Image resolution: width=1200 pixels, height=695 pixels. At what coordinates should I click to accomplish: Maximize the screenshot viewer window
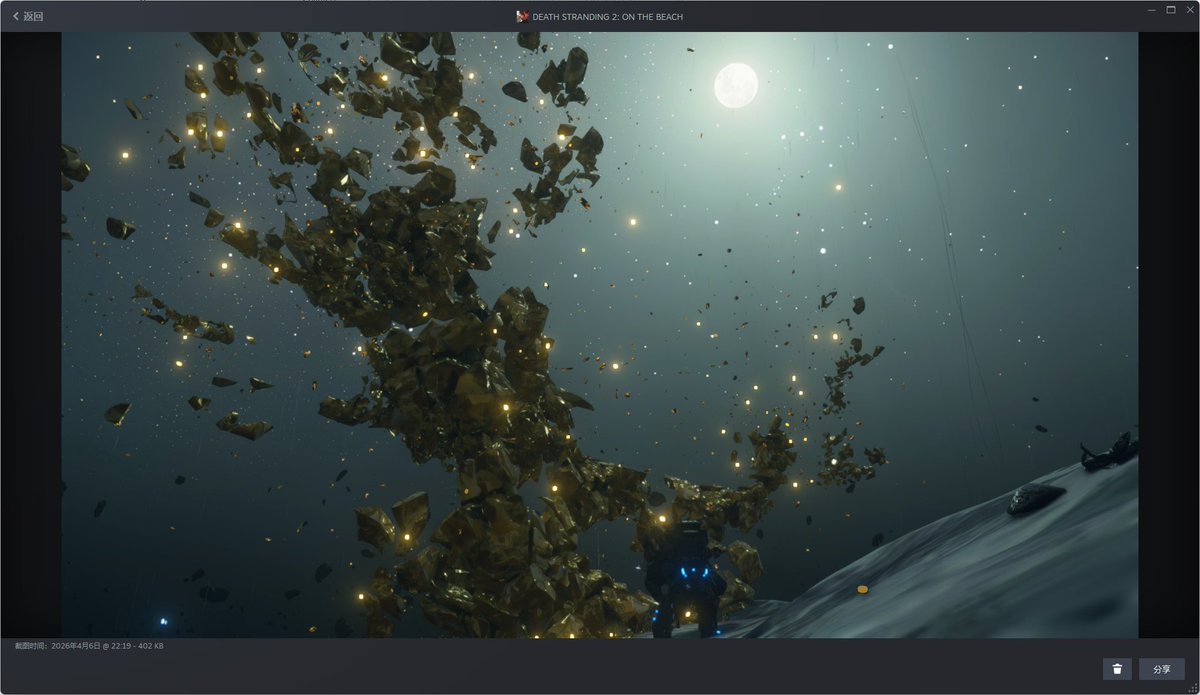[x=1171, y=9]
